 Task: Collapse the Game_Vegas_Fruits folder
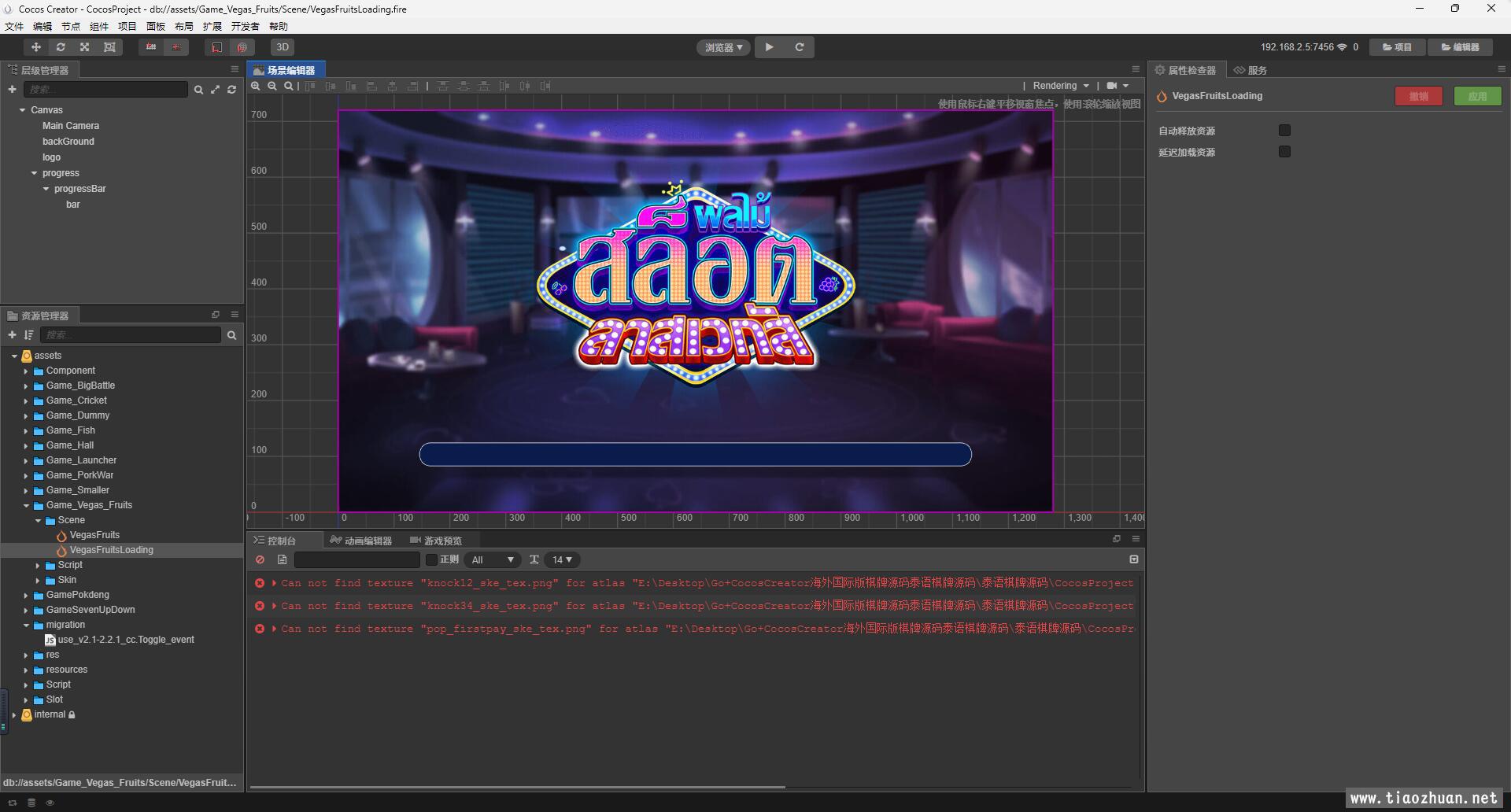25,505
